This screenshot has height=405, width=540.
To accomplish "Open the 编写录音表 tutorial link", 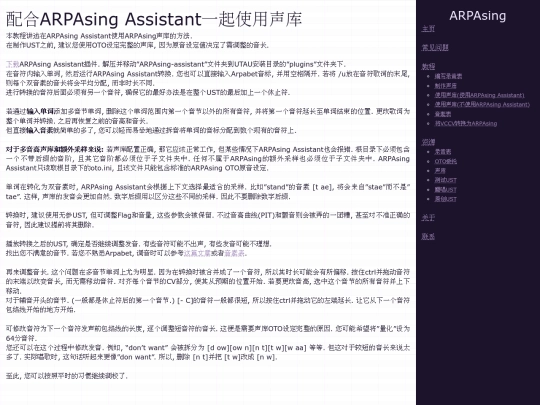I will coord(448,76).
